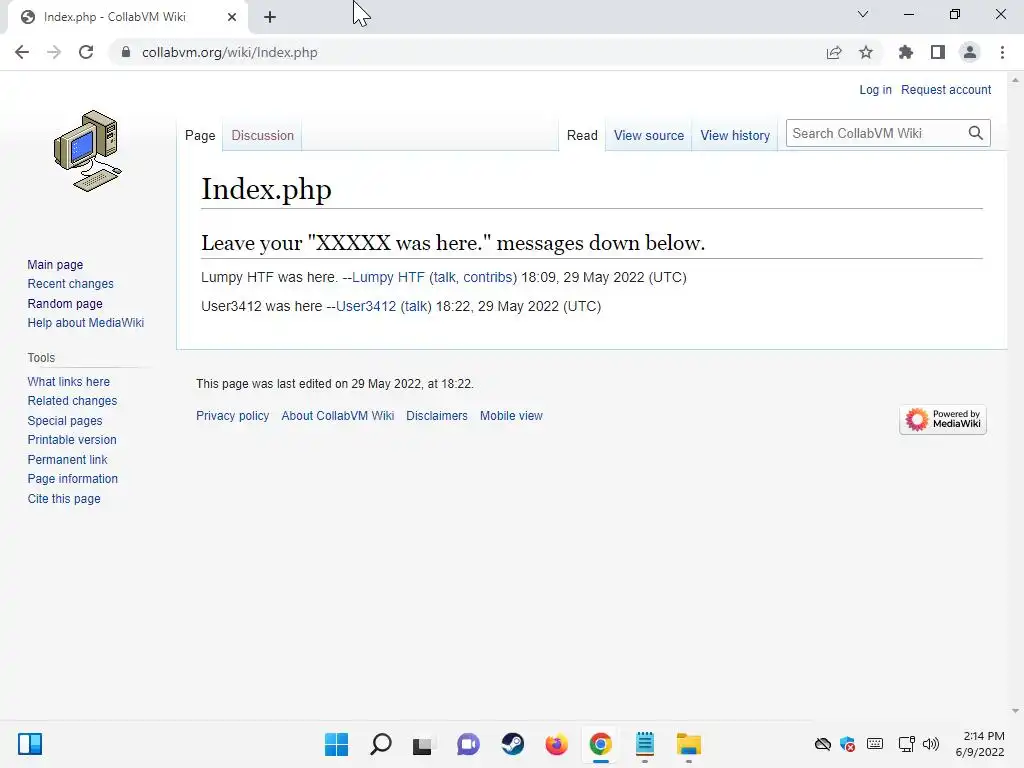This screenshot has width=1024, height=768.
Task: Click the Permanent link entry
Action: [67, 459]
